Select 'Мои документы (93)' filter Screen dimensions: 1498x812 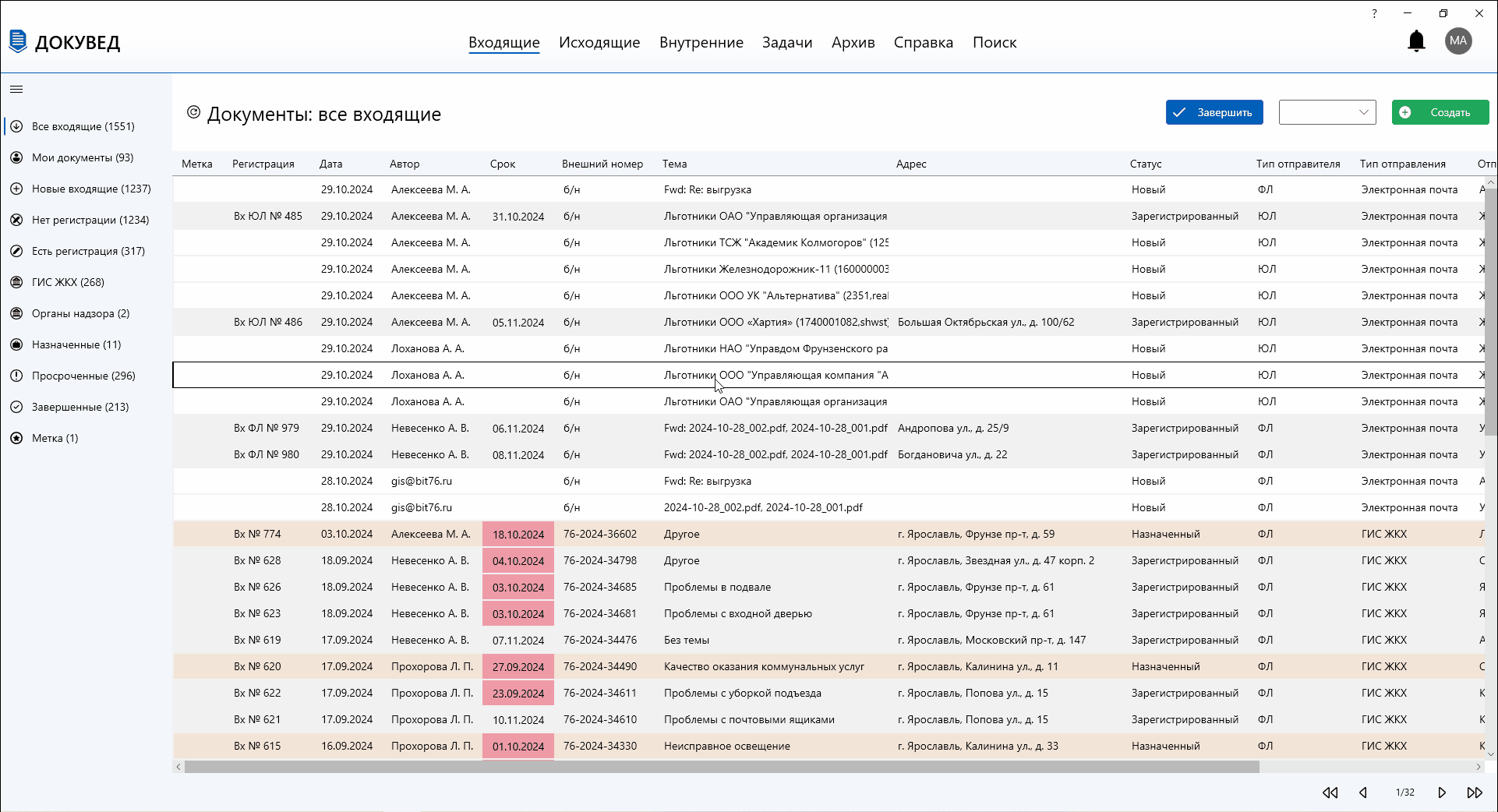[83, 157]
